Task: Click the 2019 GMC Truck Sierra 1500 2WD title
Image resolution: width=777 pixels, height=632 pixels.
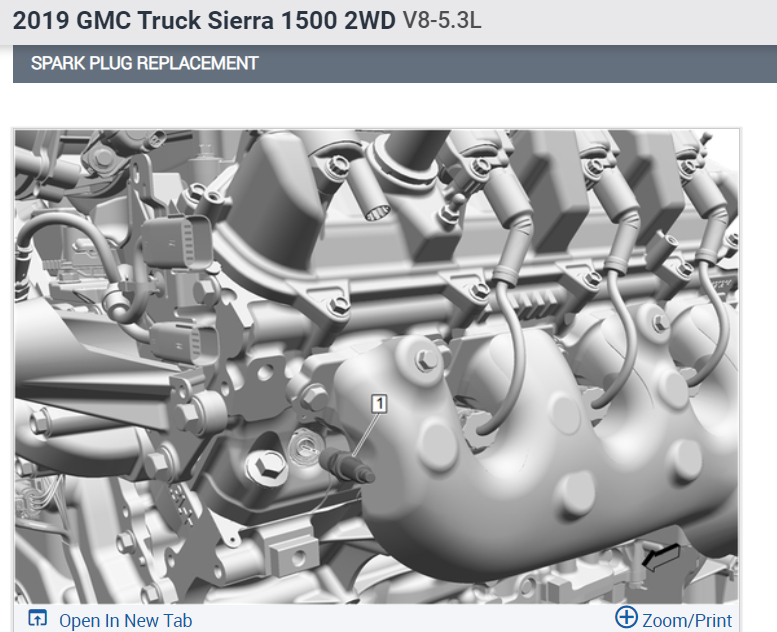Action: pos(204,21)
